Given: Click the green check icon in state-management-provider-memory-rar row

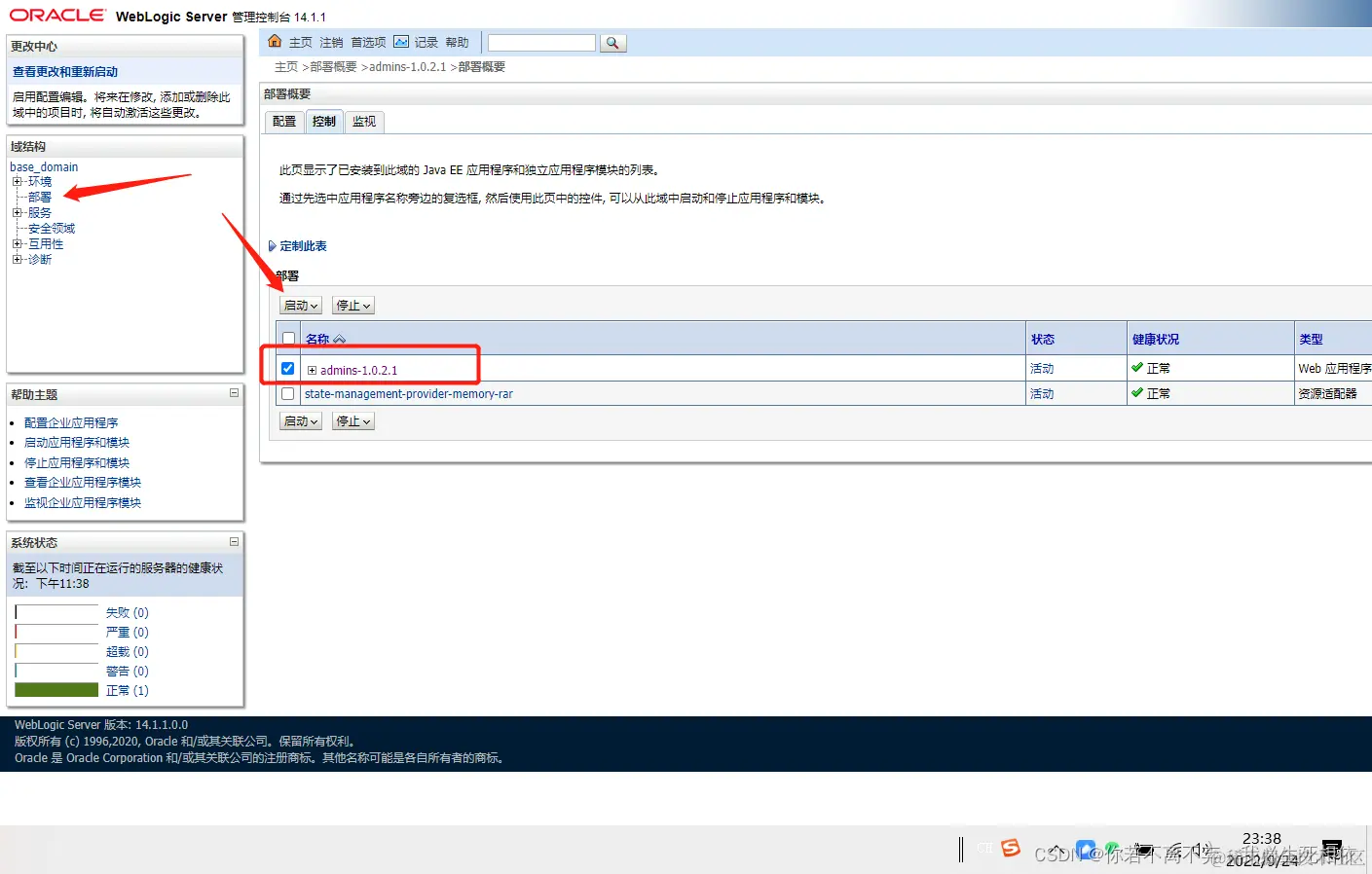Looking at the screenshot, I should pos(1137,393).
